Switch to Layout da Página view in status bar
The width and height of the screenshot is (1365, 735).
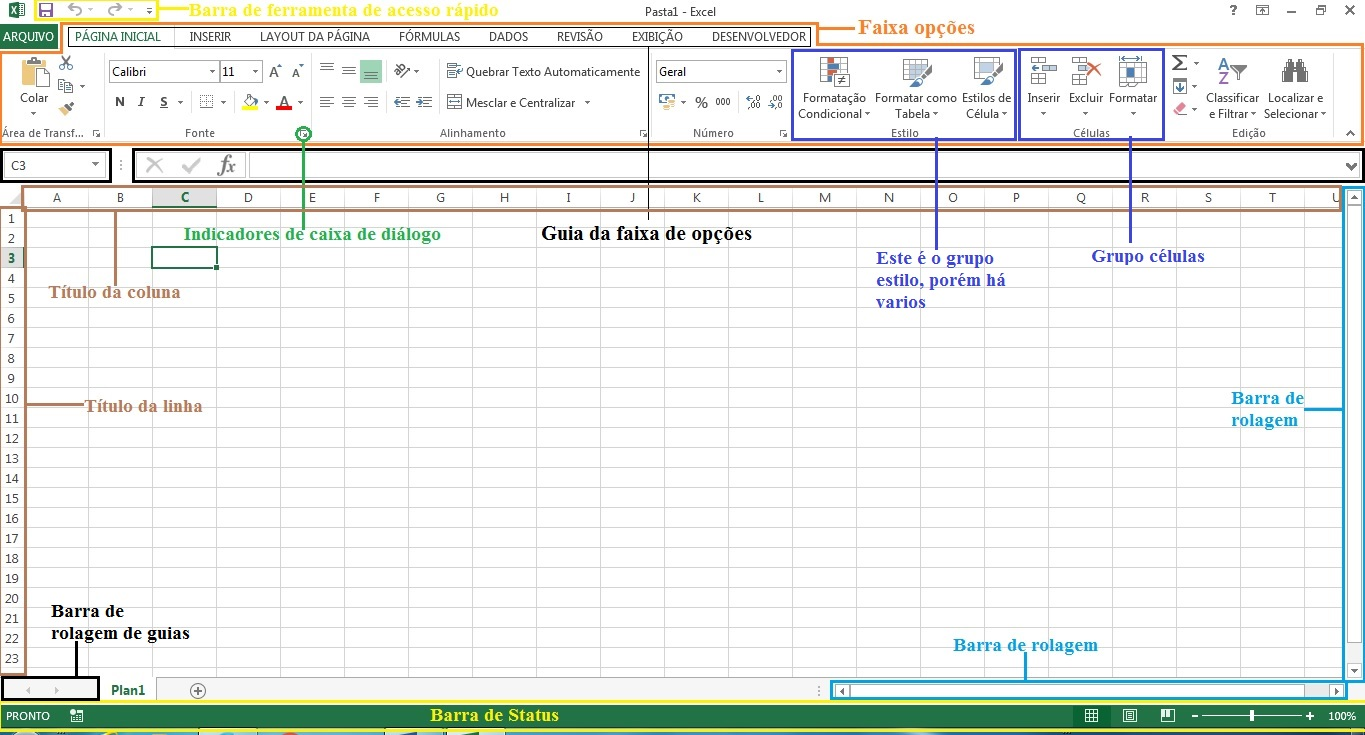(1129, 715)
